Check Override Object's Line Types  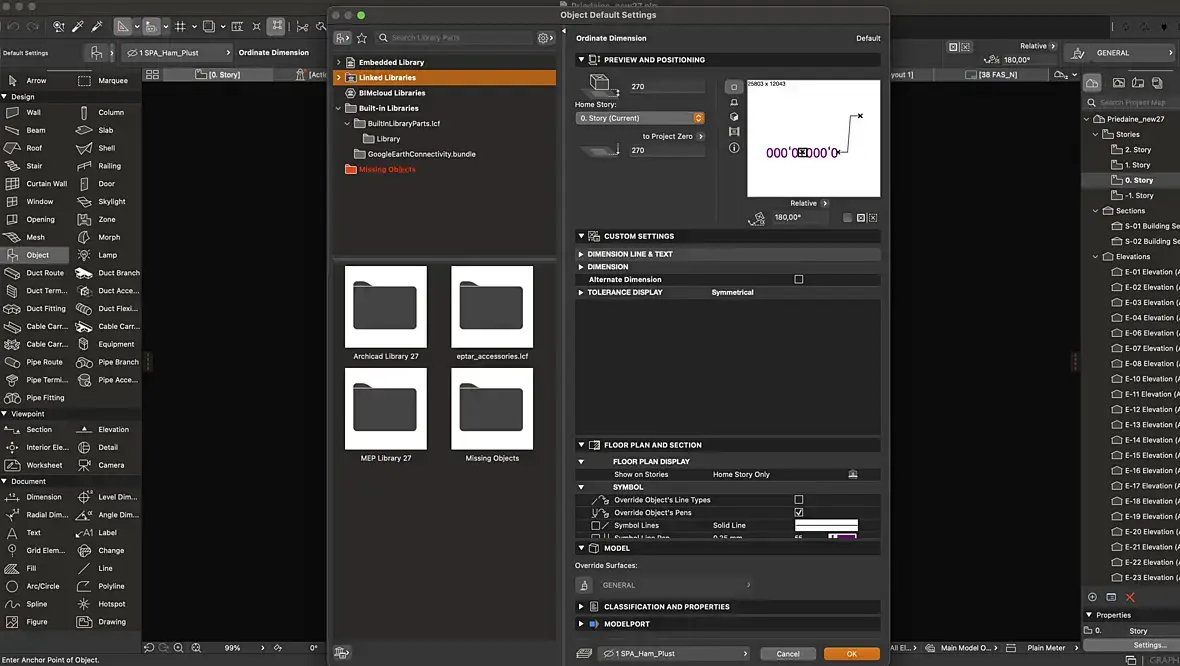pyautogui.click(x=798, y=499)
